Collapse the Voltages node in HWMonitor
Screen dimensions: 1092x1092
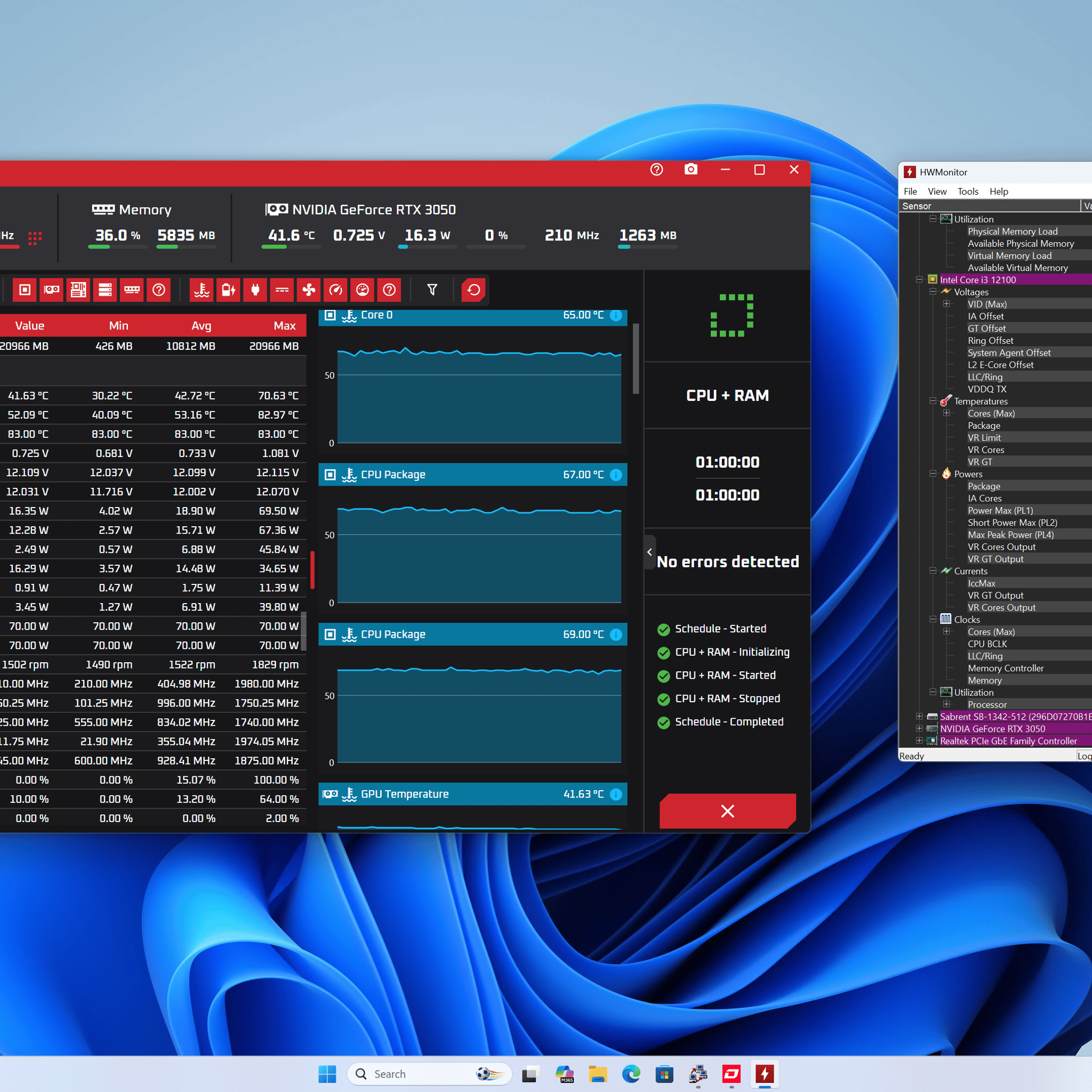(x=933, y=292)
